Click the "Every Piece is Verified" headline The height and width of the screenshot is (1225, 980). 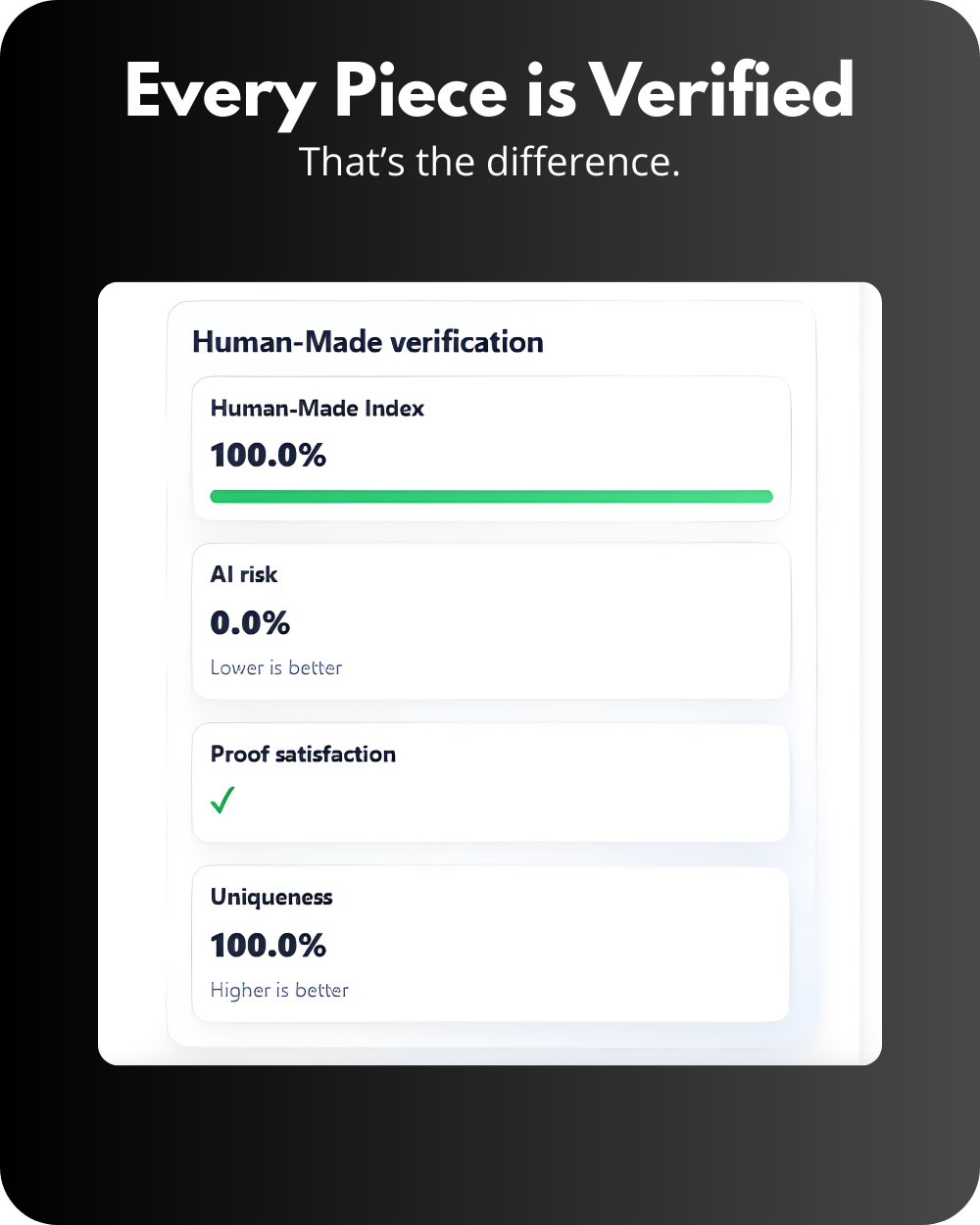(489, 93)
